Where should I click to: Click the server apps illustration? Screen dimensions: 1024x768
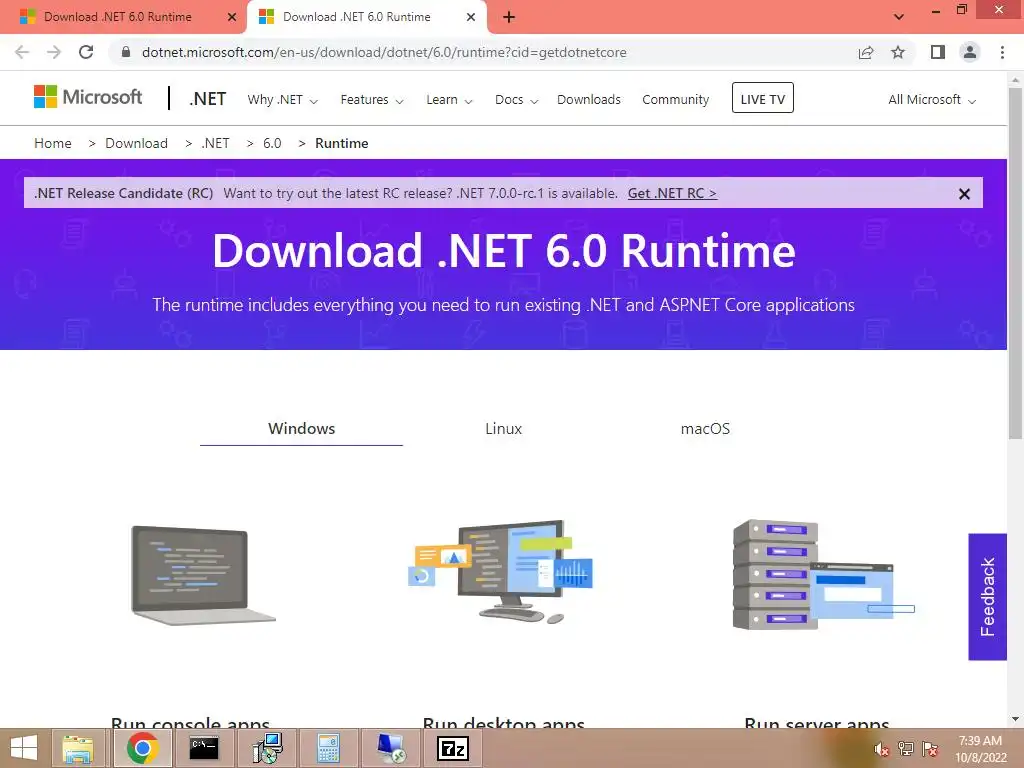(824, 575)
